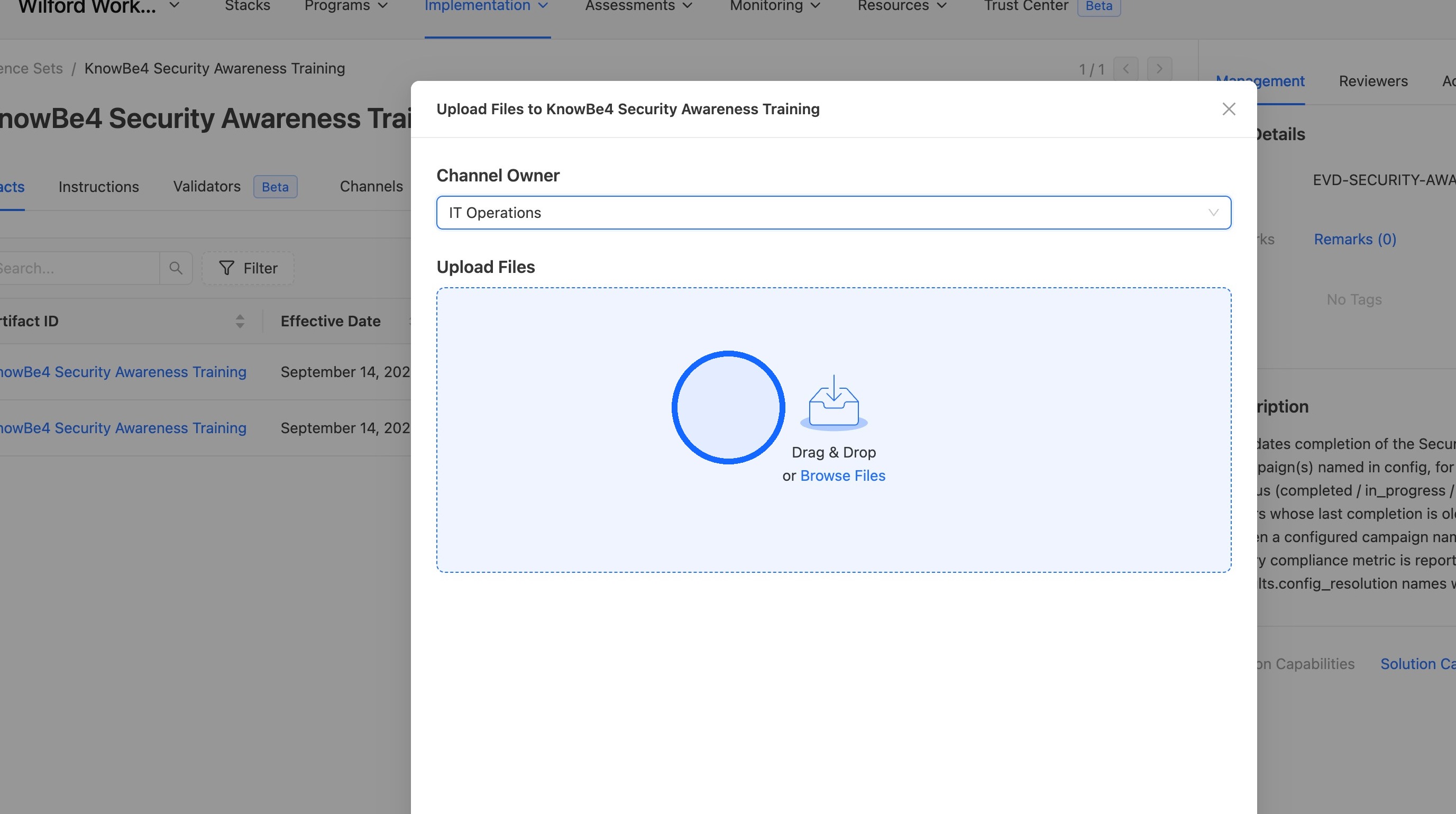This screenshot has height=814, width=1456.
Task: Expand the Assessments menu
Action: pyautogui.click(x=639, y=6)
